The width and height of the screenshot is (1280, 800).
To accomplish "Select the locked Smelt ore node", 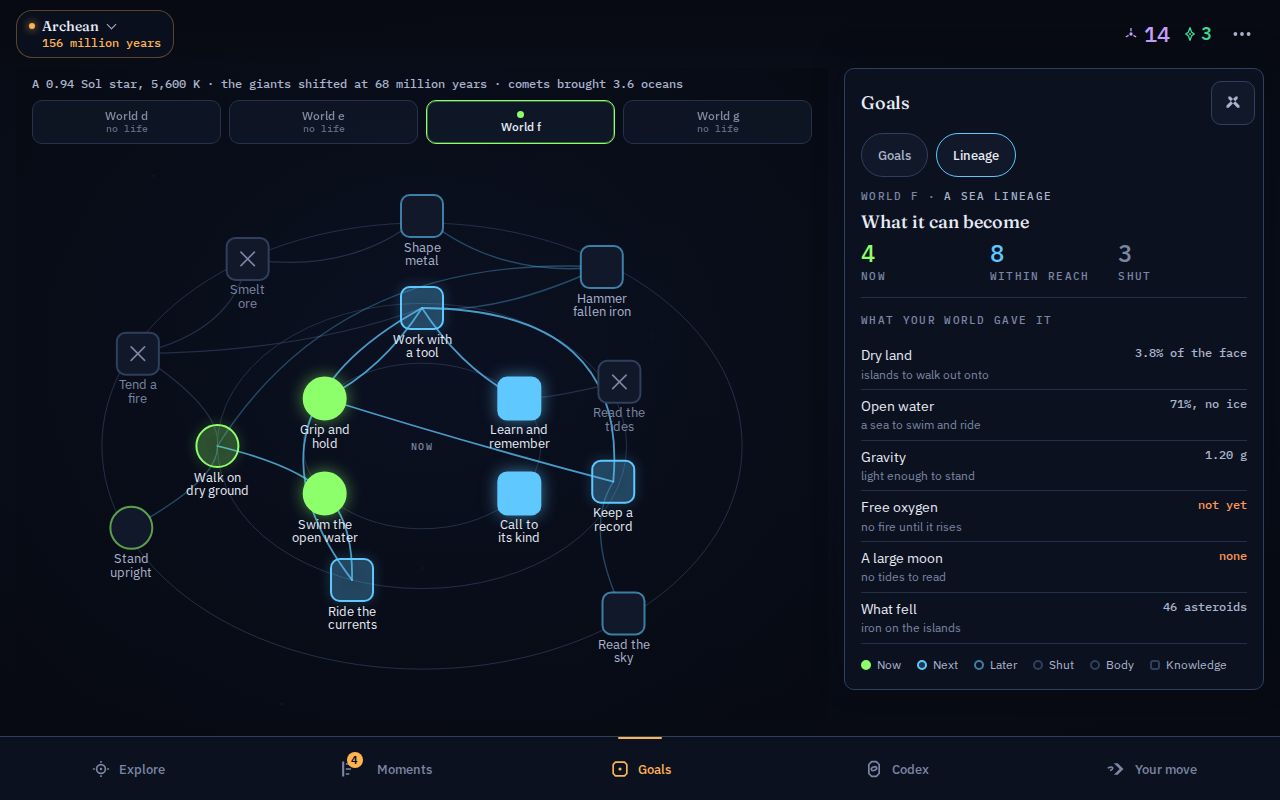I will tap(247, 259).
